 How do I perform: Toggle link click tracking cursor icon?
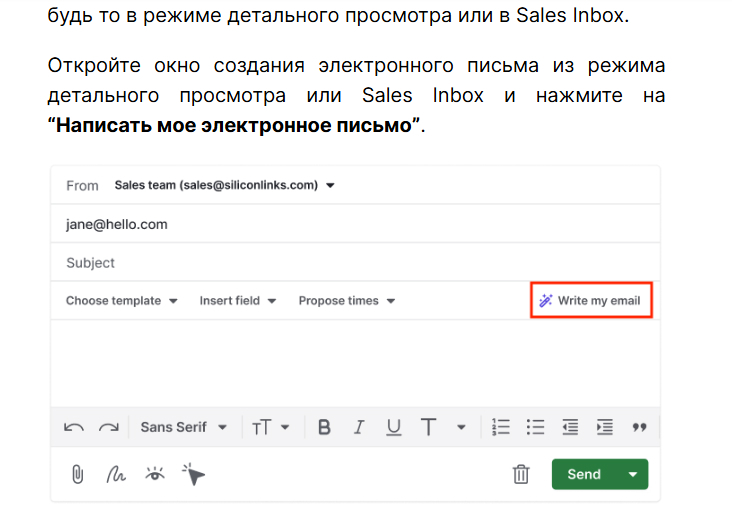pos(193,474)
